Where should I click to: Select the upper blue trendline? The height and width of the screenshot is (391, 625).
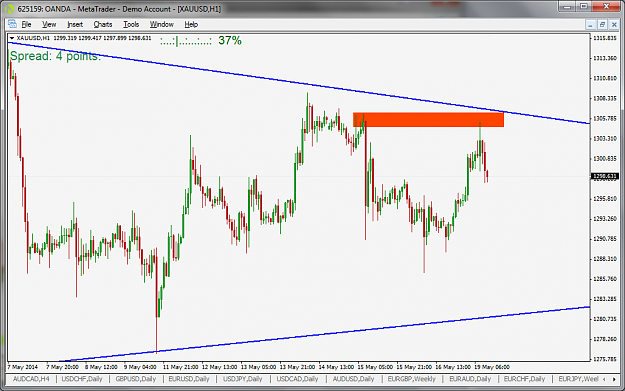click(x=299, y=83)
